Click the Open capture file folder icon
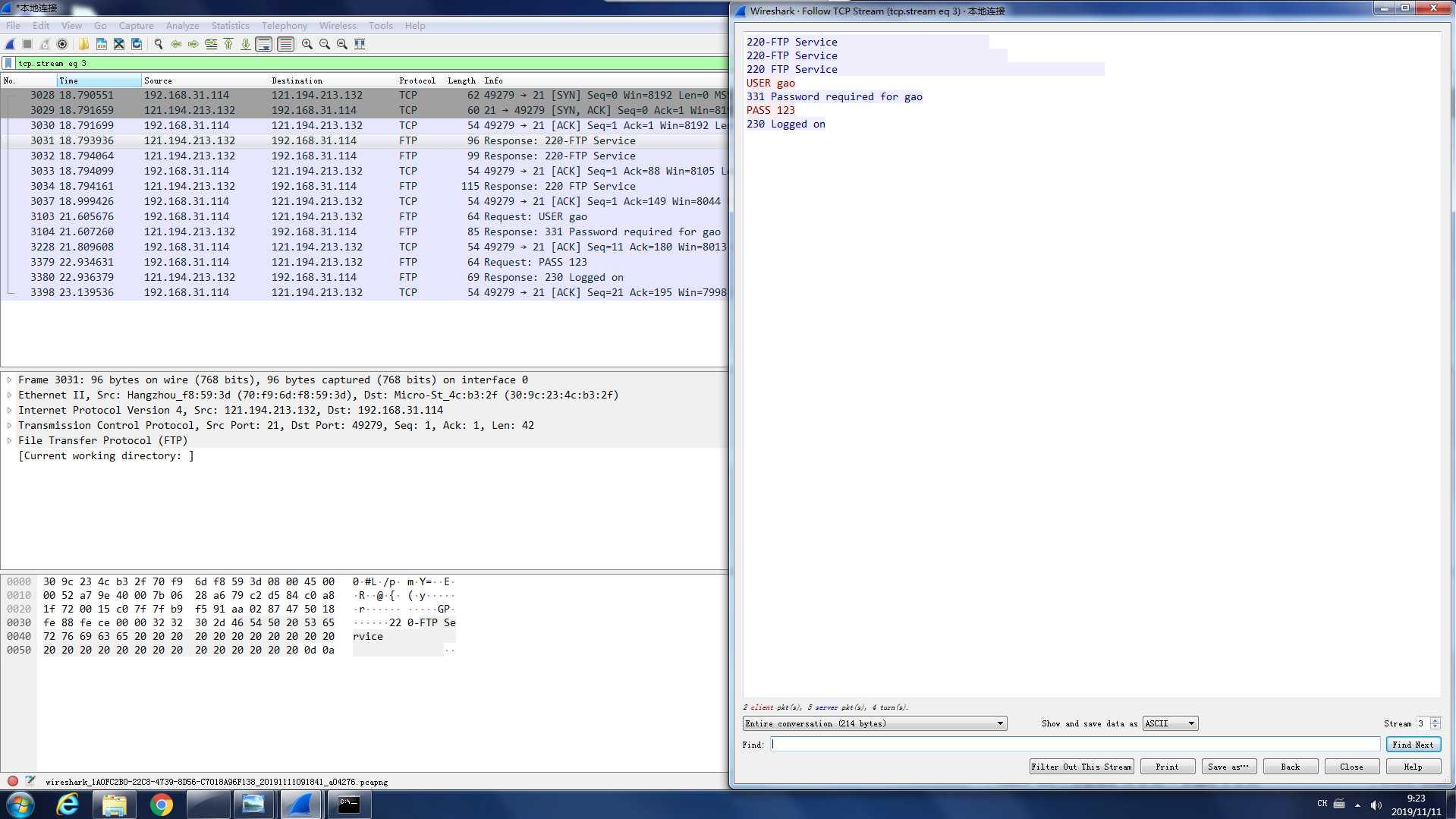 click(83, 44)
